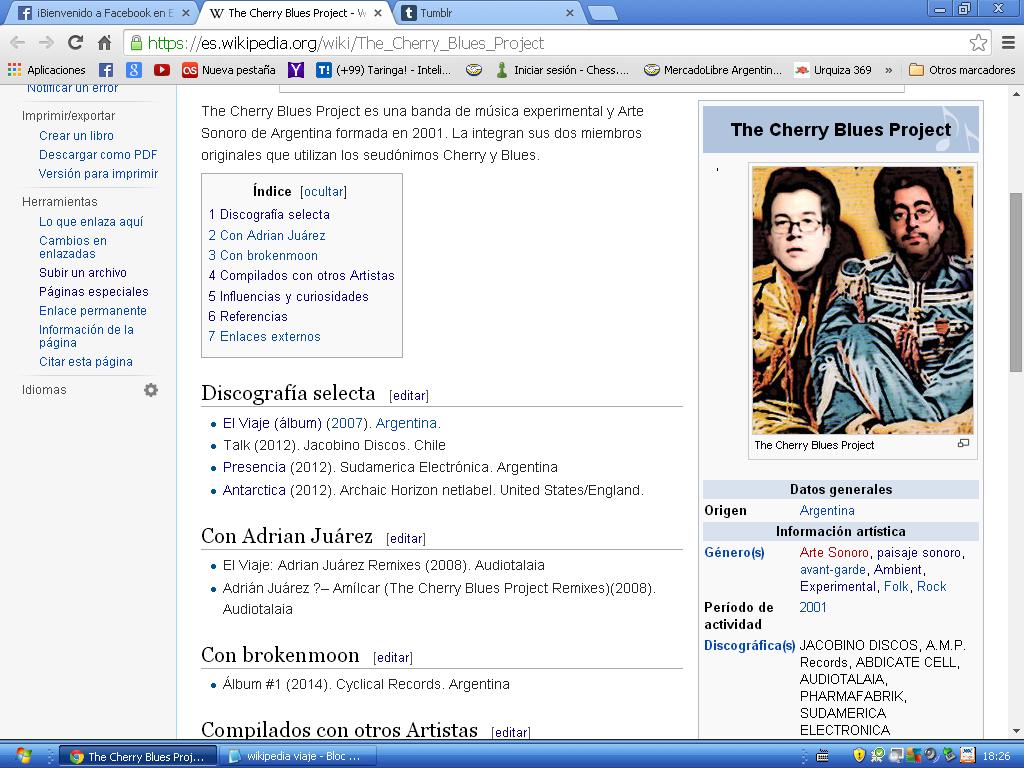Open the Antarctica album link

[254, 490]
